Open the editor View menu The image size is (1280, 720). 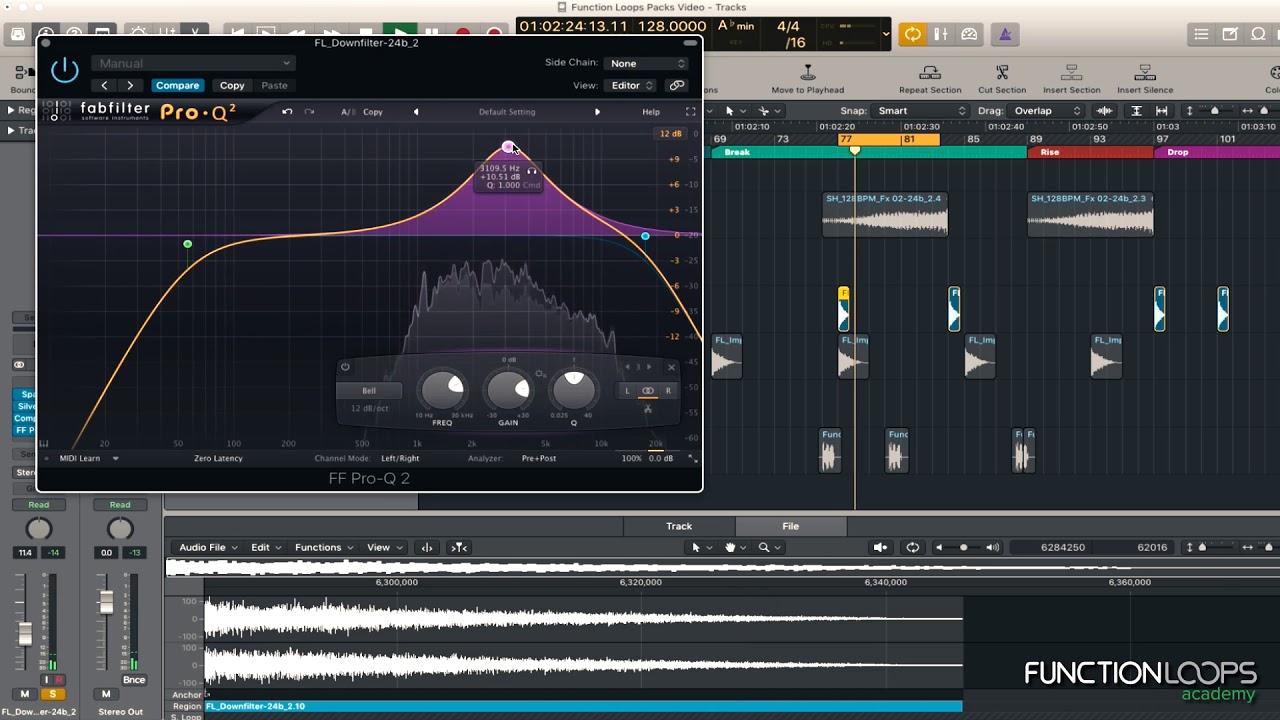385,547
